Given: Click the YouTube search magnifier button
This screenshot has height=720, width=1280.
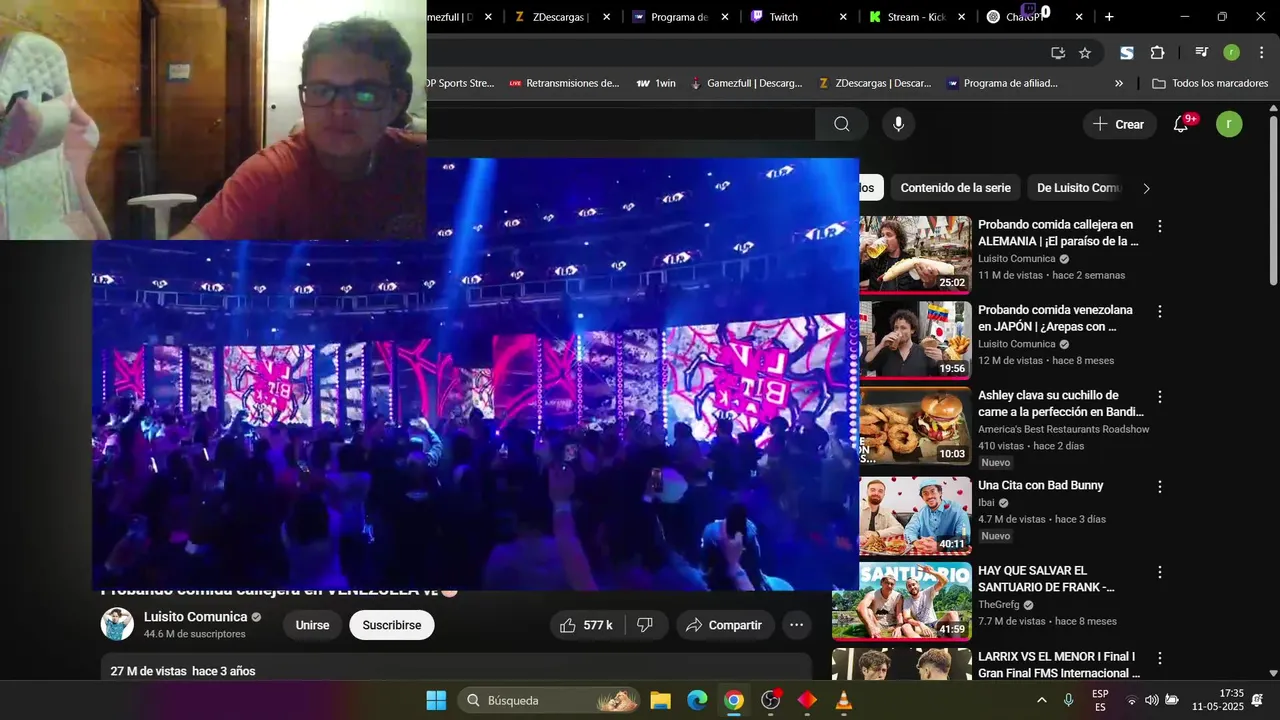Looking at the screenshot, I should [x=842, y=124].
